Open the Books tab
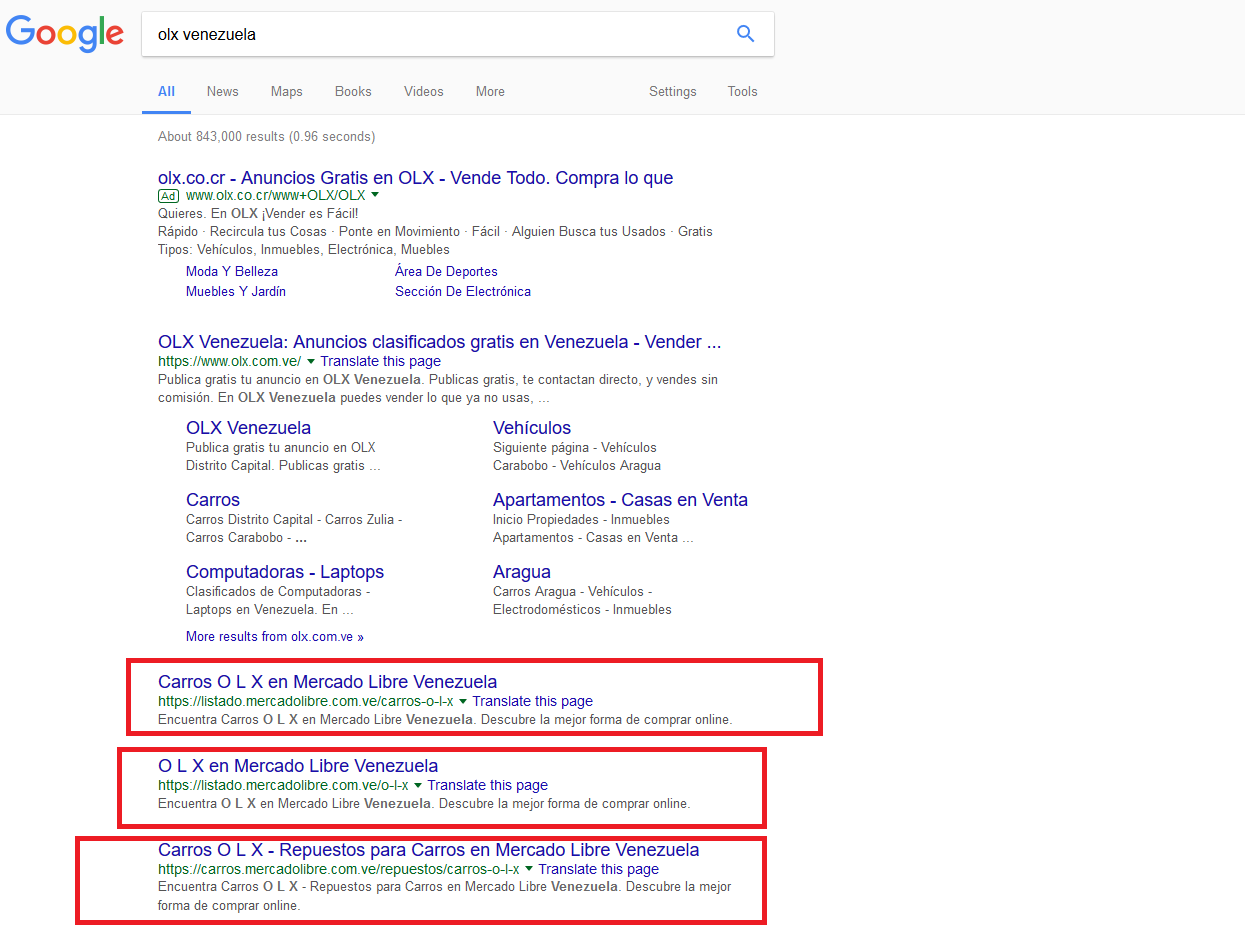1245x932 pixels. (353, 91)
